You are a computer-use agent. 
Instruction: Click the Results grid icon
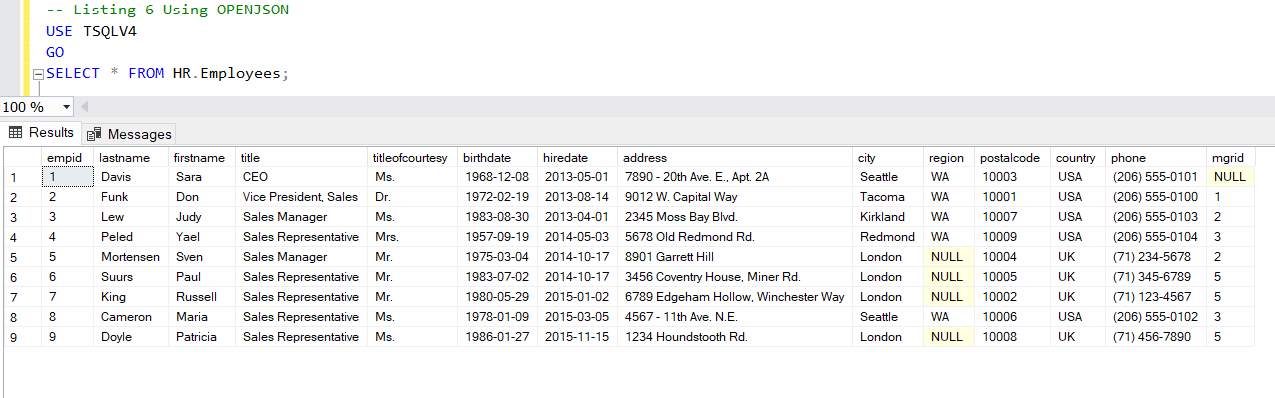[x=15, y=133]
